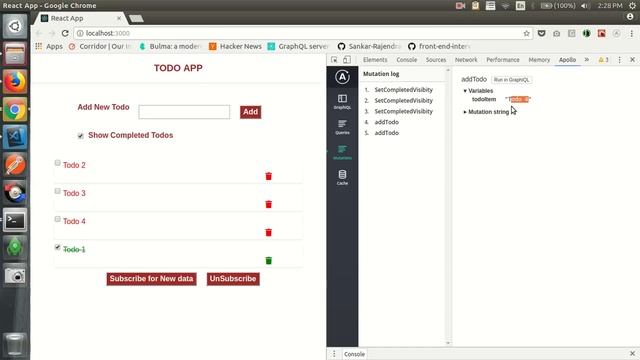The height and width of the screenshot is (360, 640).
Task: Toggle the Show Completed Todos checkbox
Action: 80,136
